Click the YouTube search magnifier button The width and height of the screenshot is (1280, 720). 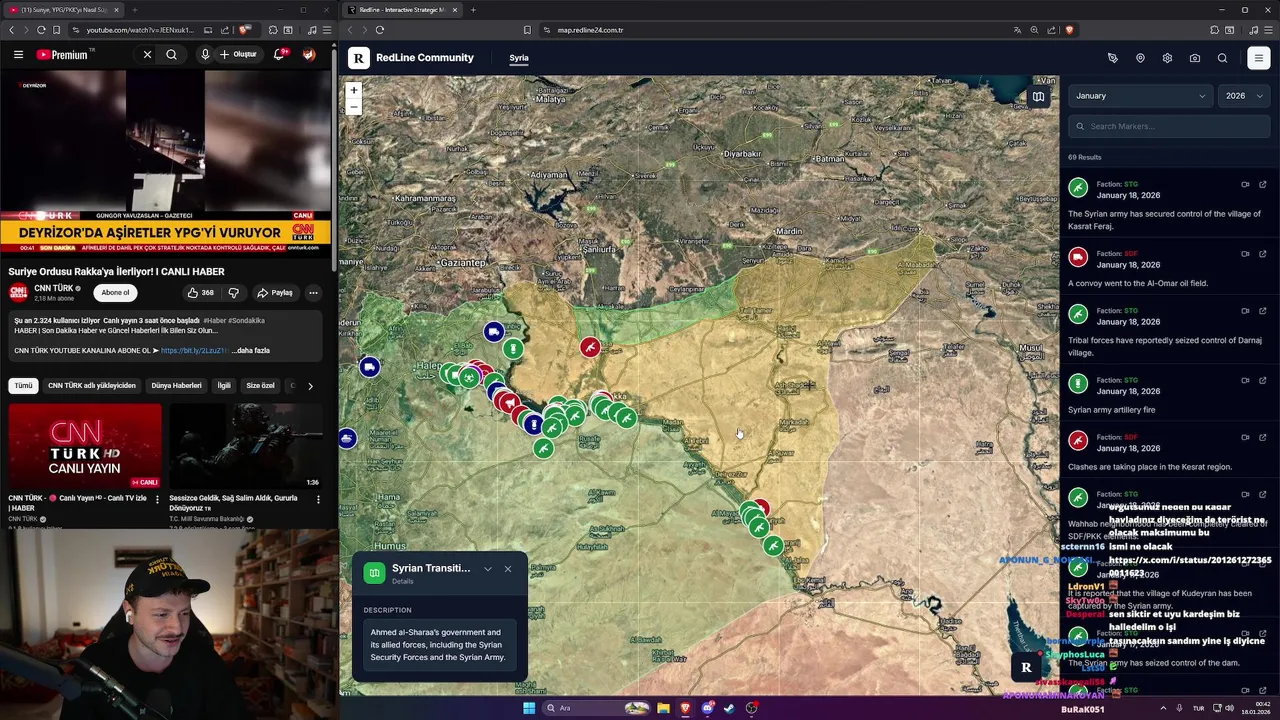pyautogui.click(x=171, y=54)
